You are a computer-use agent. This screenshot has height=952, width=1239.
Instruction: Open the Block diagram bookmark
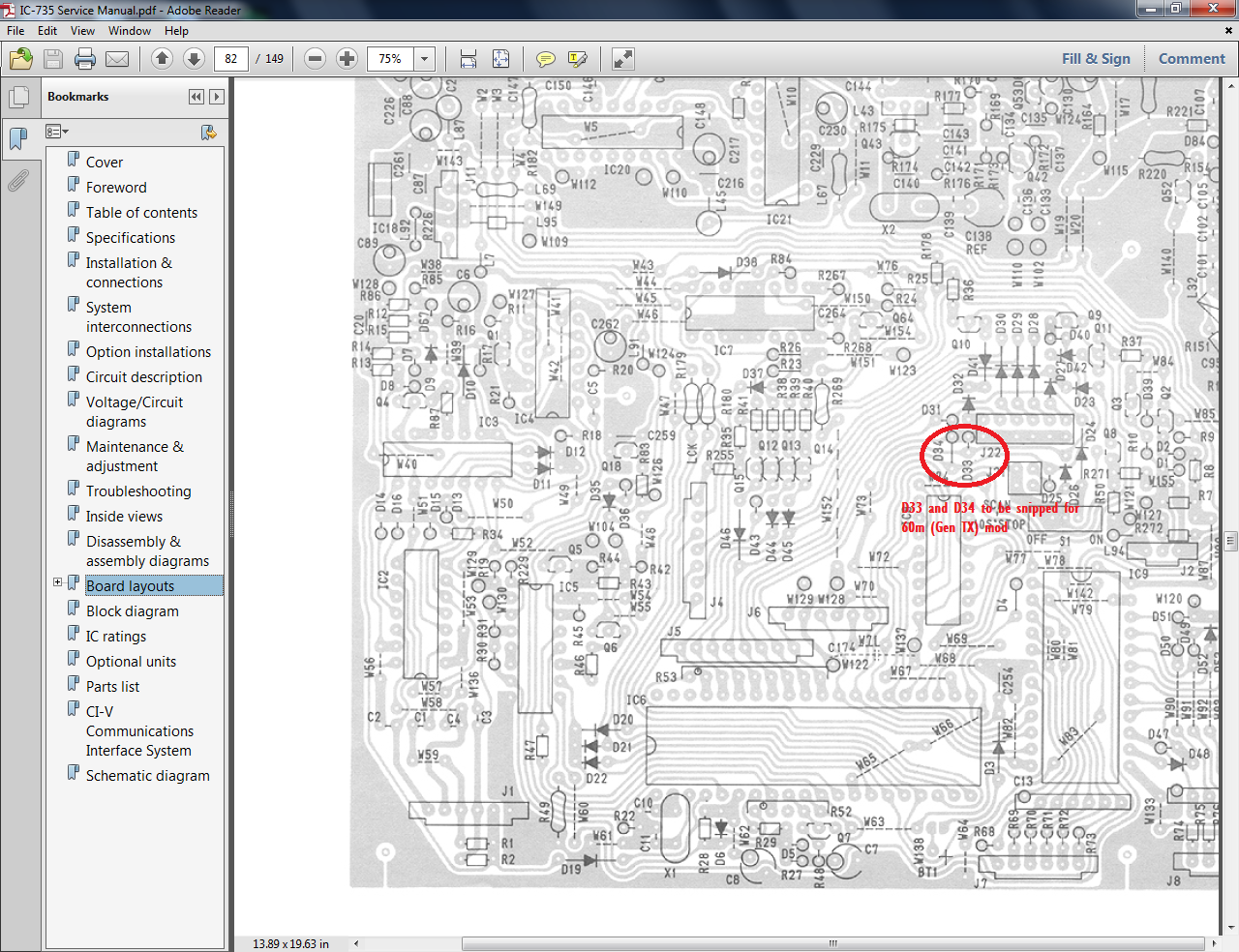tap(133, 611)
